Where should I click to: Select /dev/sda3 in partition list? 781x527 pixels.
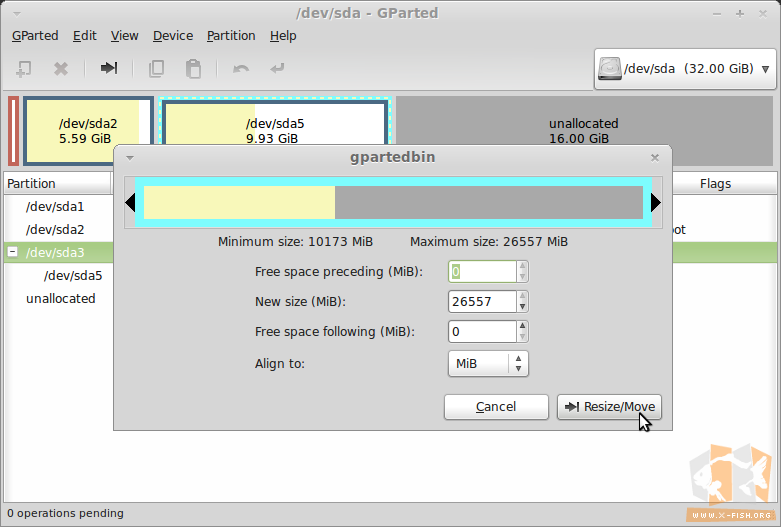[55, 252]
